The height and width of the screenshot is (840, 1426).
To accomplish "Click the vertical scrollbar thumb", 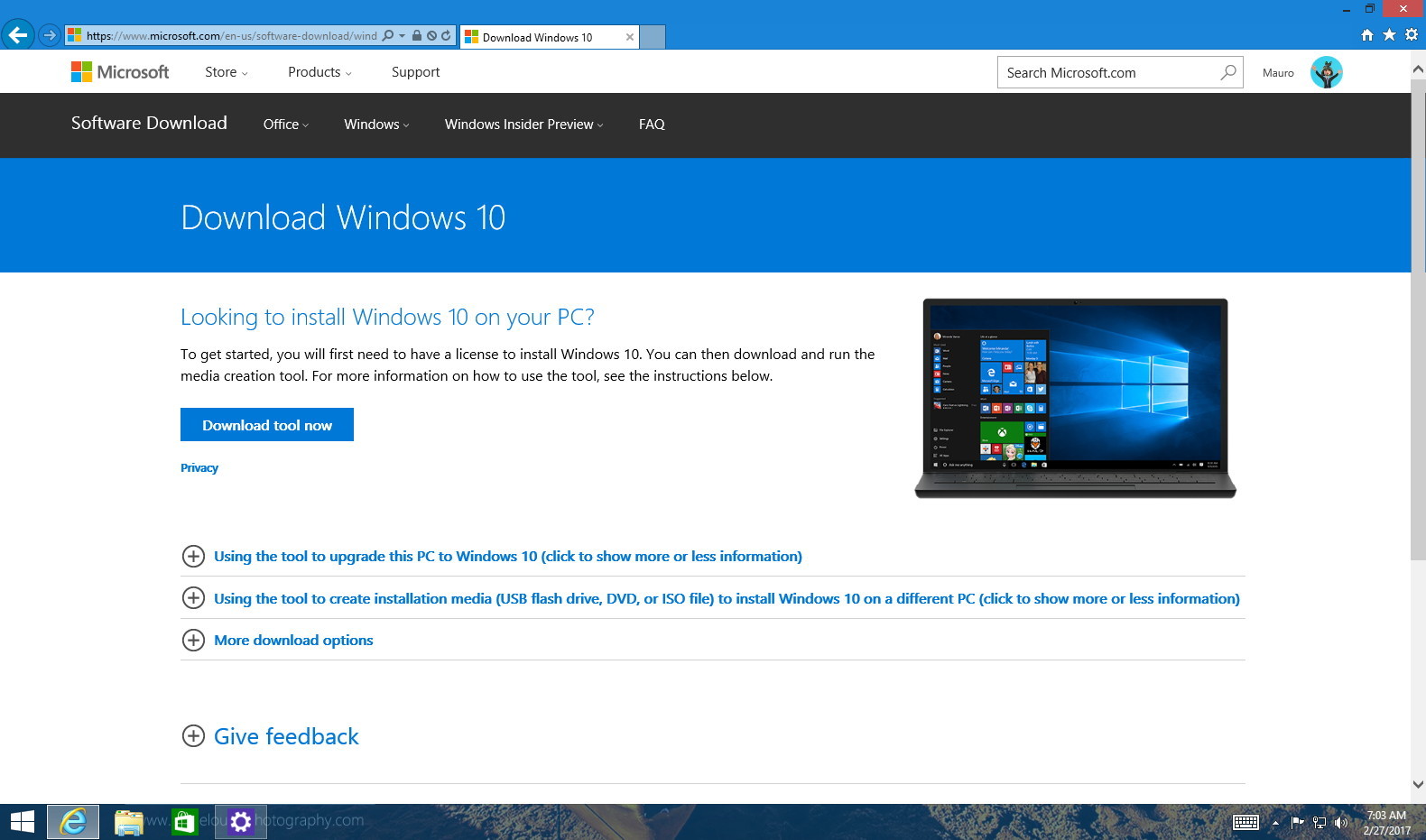I will pos(1418,319).
